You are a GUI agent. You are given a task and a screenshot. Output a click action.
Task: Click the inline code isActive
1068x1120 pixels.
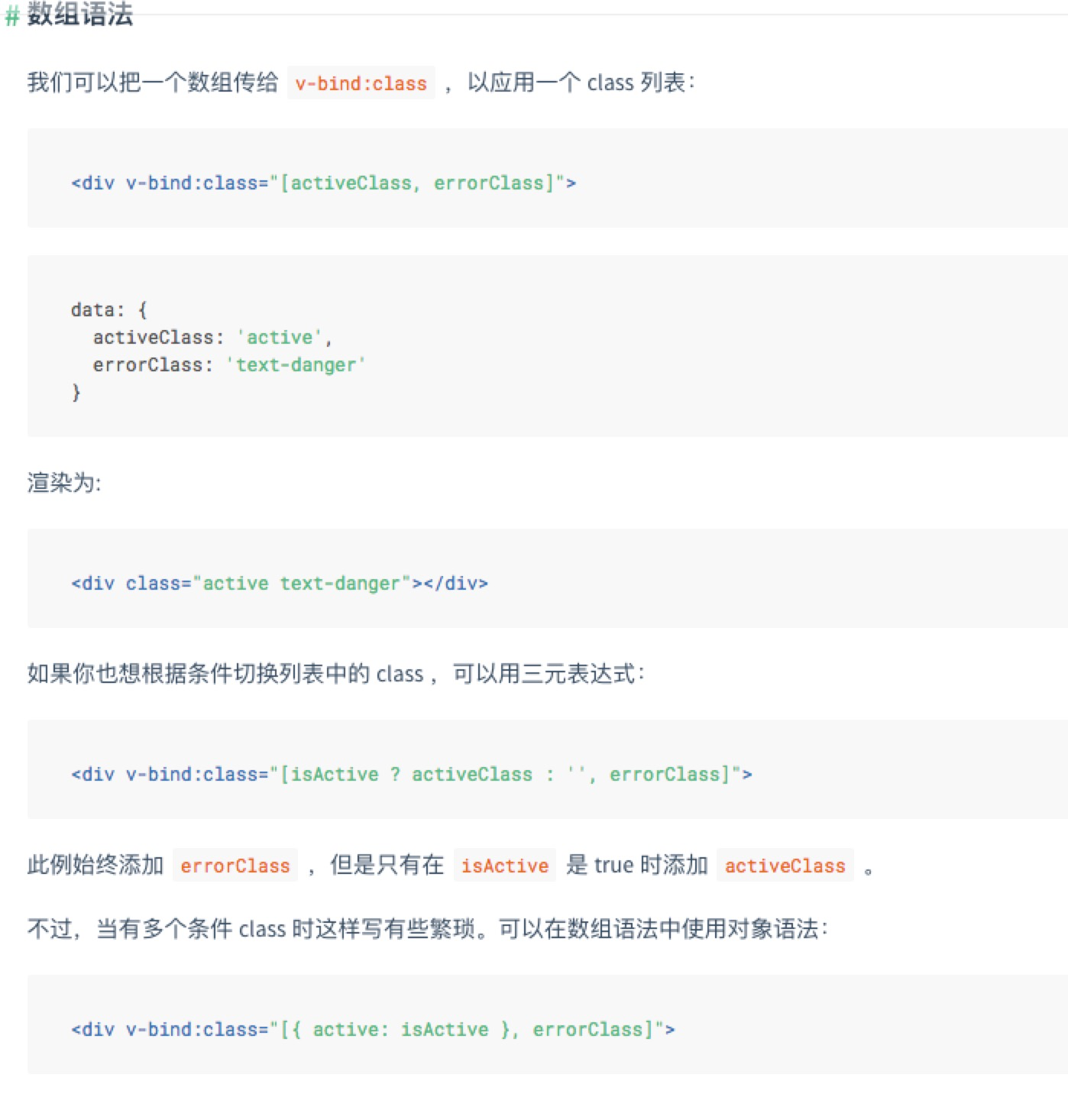(504, 866)
